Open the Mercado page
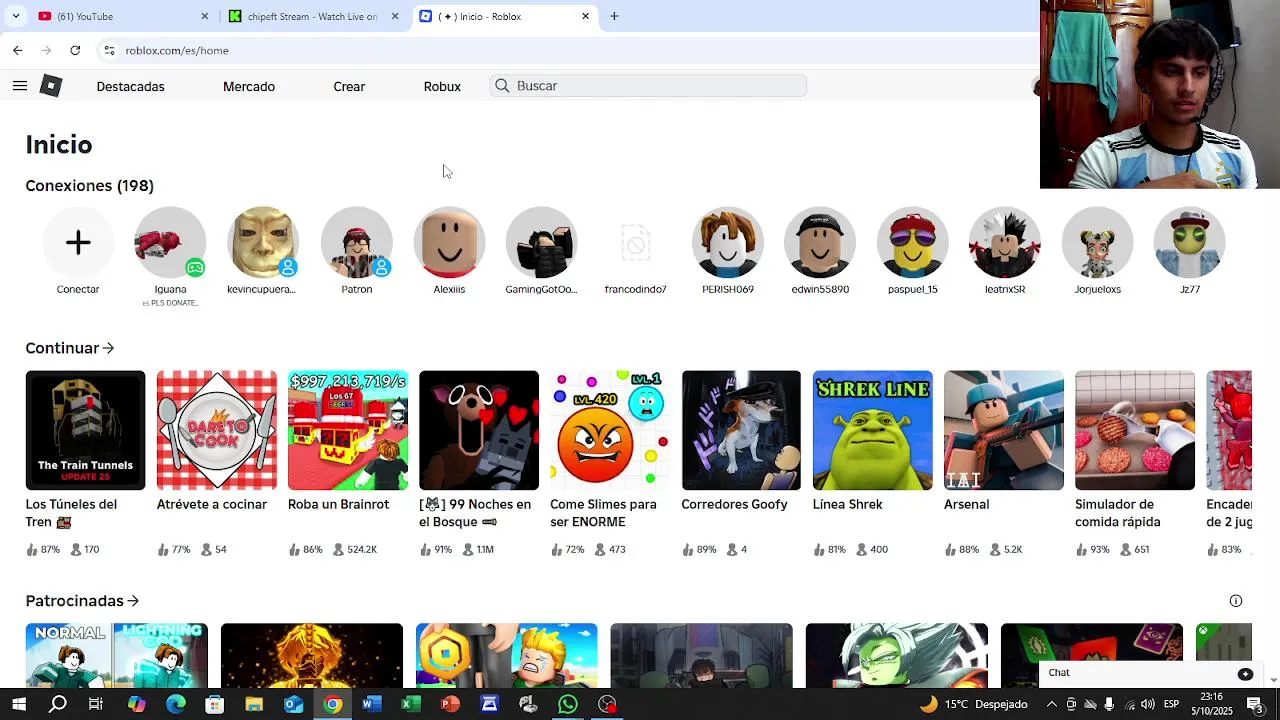The image size is (1280, 720). pos(249,87)
